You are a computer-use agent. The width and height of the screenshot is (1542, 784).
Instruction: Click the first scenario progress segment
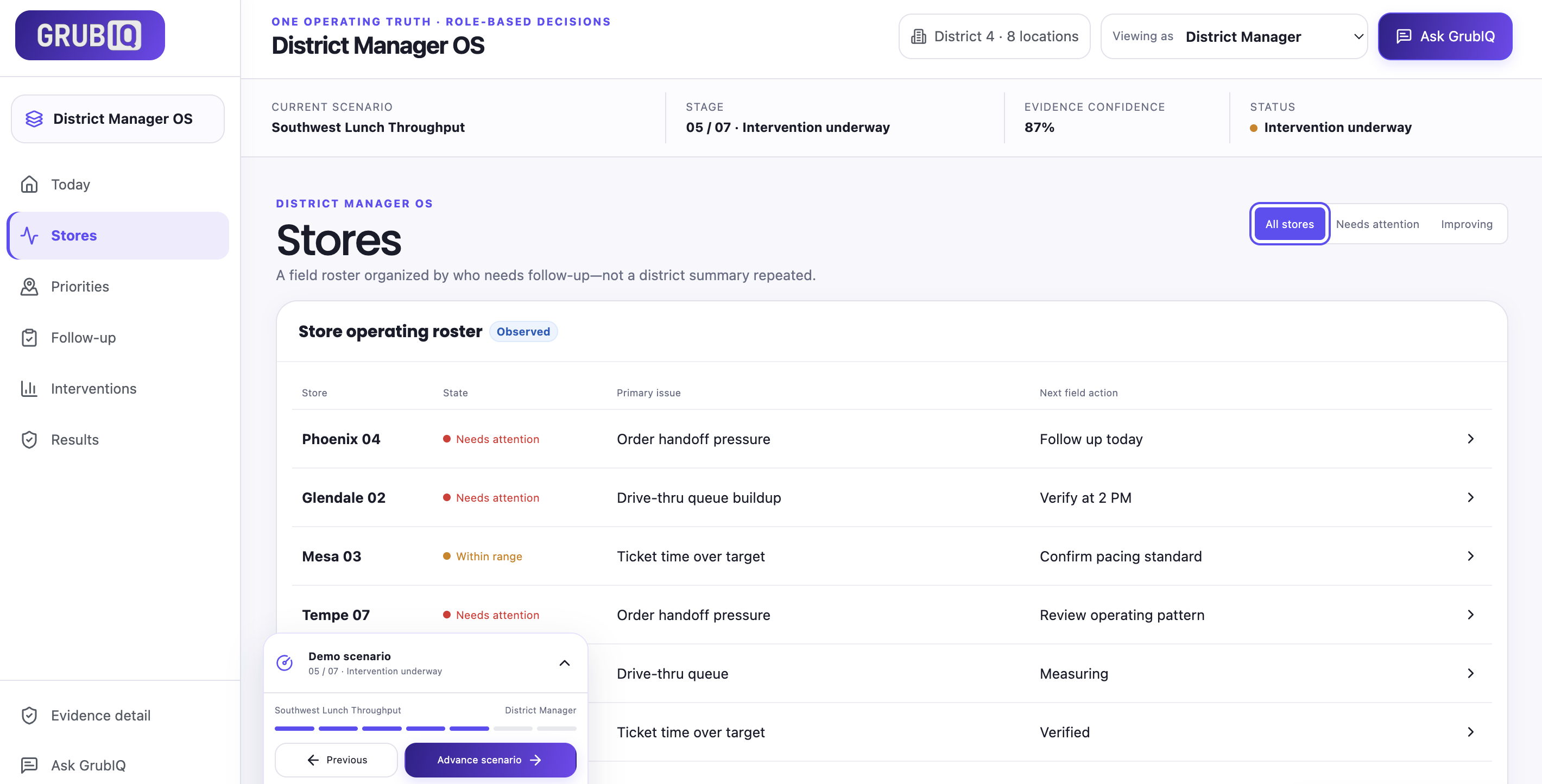[294, 728]
